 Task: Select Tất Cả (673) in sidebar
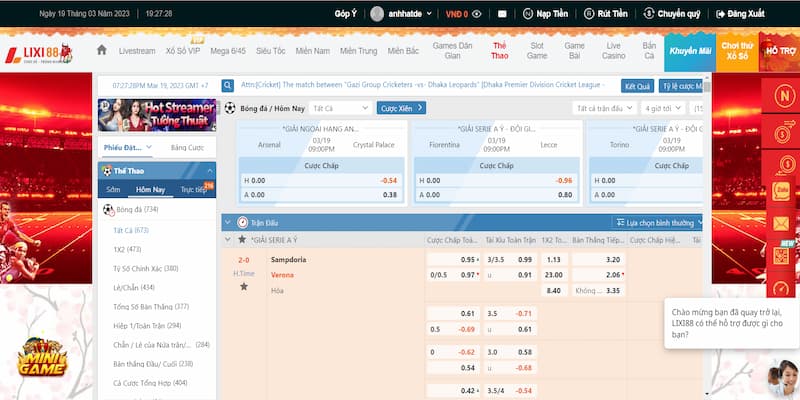pos(131,231)
